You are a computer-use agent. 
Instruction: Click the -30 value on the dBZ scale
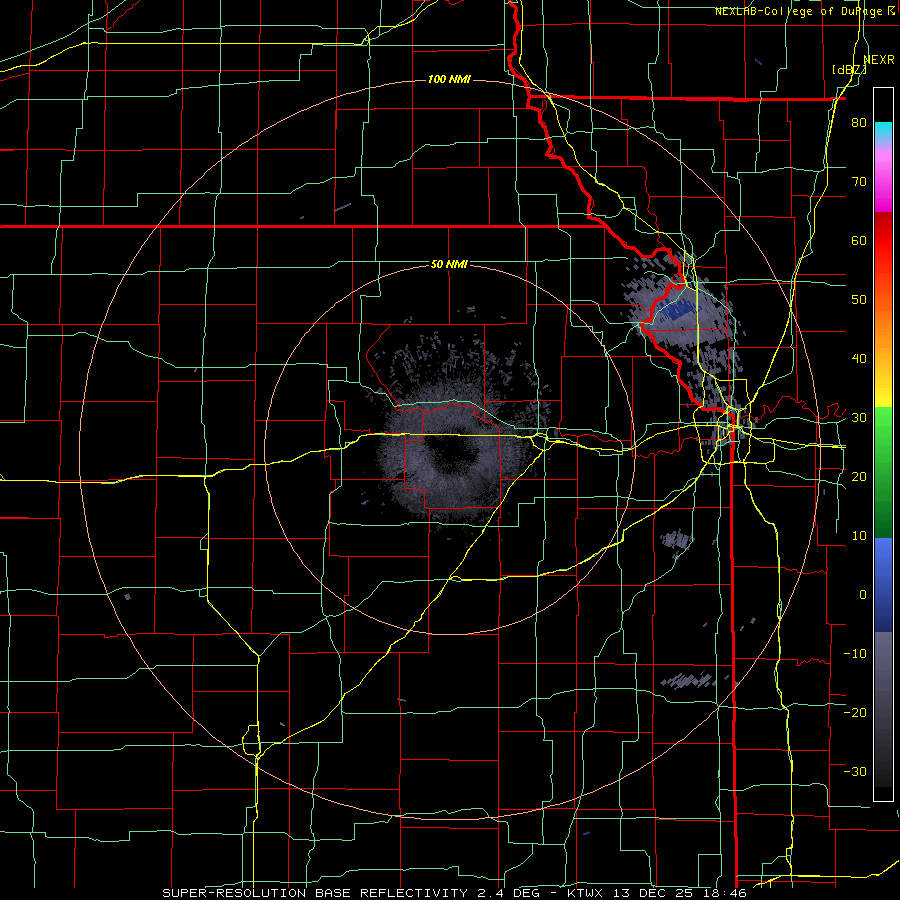(855, 772)
